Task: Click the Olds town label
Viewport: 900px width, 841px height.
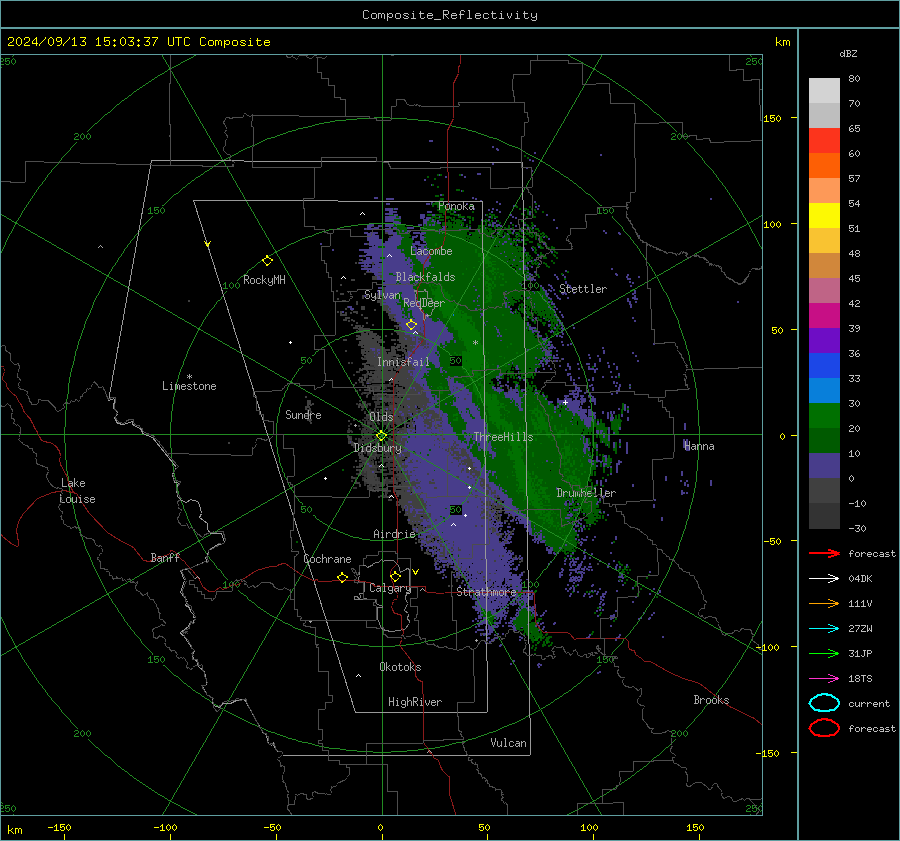Action: 381,417
